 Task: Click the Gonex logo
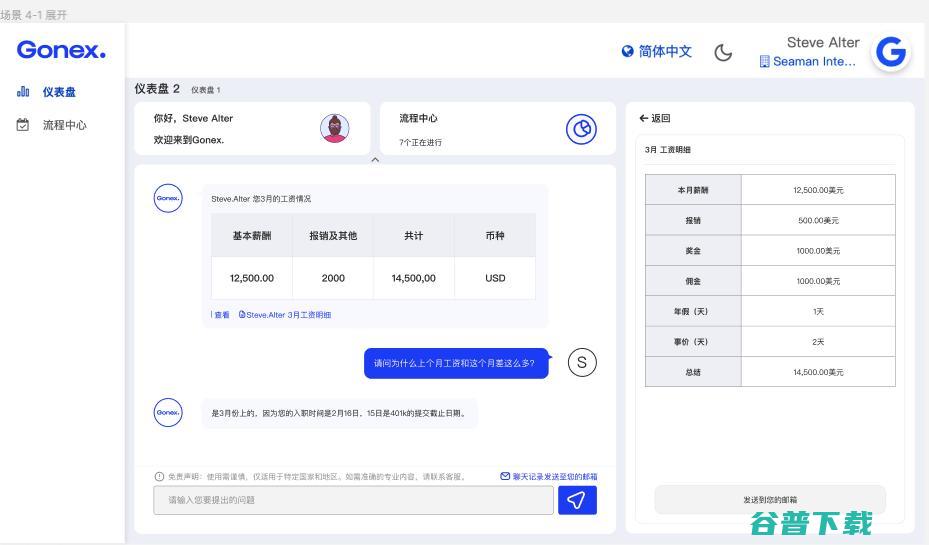point(61,50)
